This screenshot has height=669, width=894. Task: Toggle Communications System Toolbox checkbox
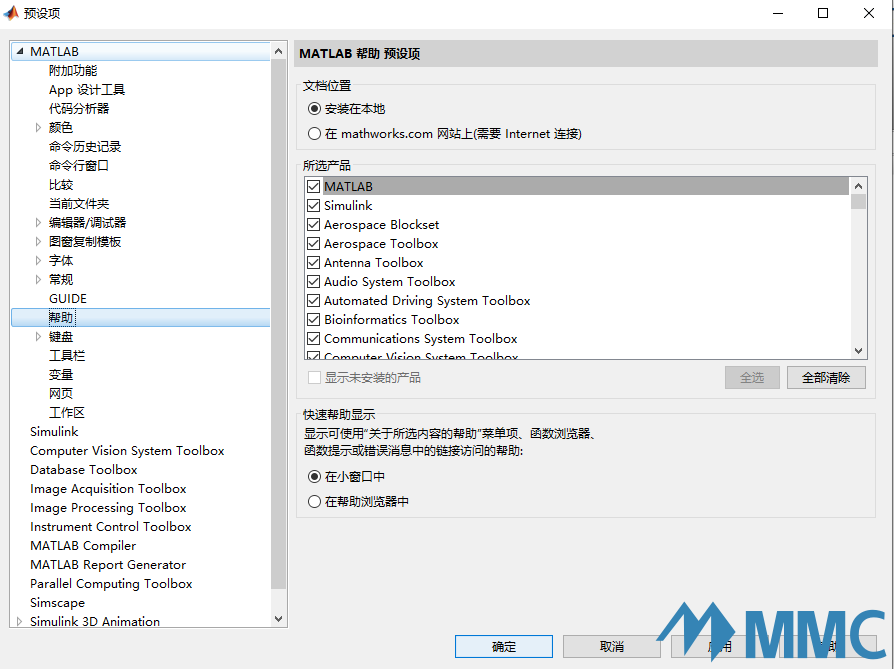tap(313, 339)
